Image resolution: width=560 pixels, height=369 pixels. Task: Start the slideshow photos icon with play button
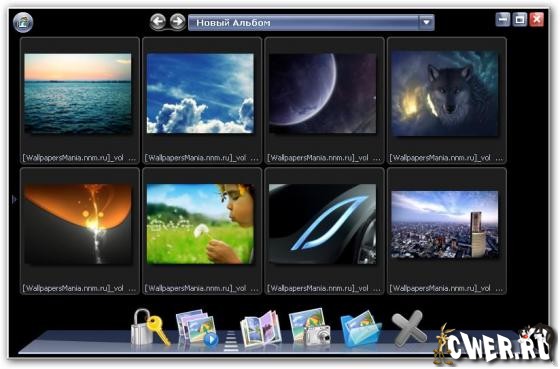click(x=197, y=329)
